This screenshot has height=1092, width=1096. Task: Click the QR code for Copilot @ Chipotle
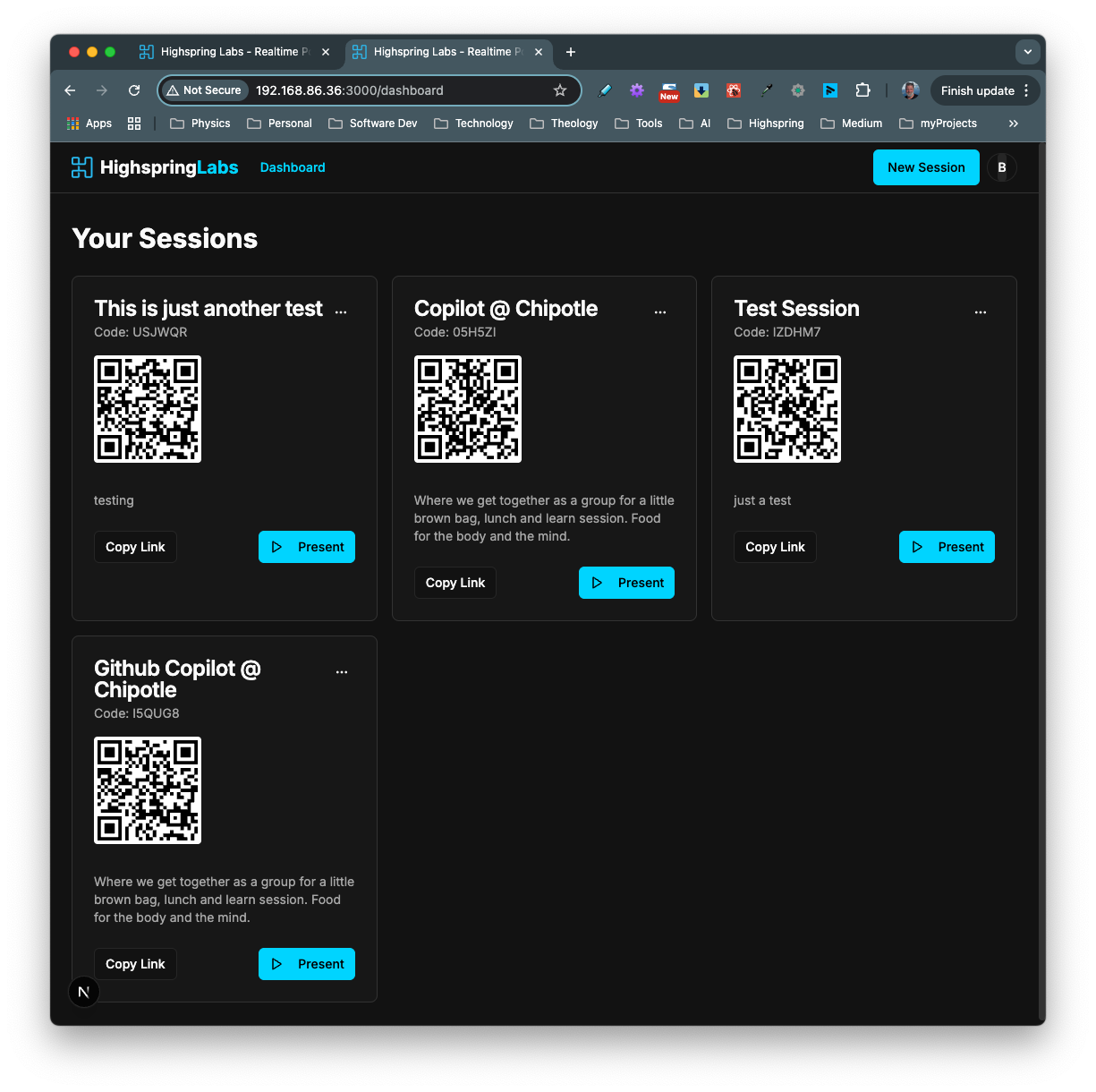[x=467, y=409]
